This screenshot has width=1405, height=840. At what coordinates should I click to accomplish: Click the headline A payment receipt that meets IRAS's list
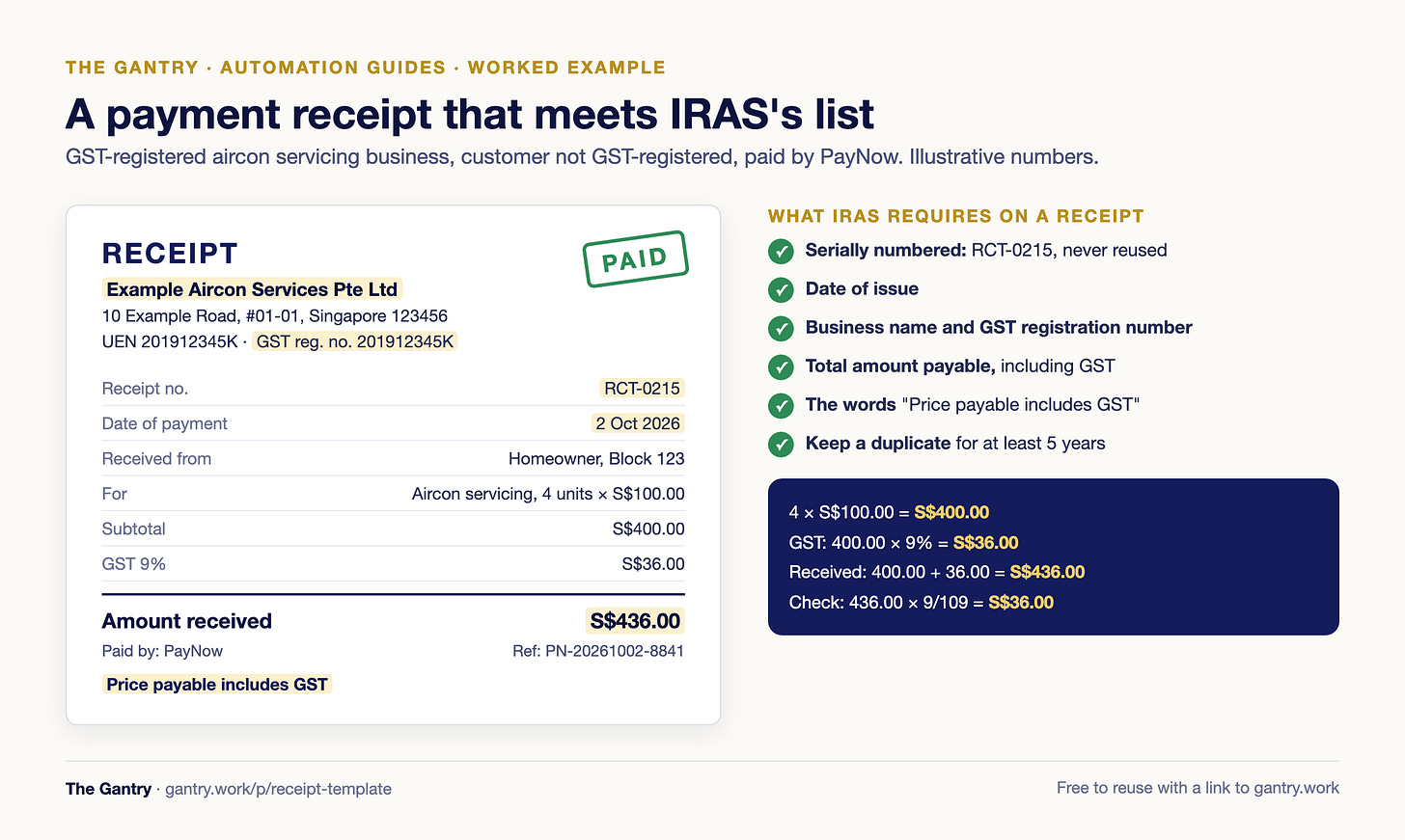tap(470, 114)
